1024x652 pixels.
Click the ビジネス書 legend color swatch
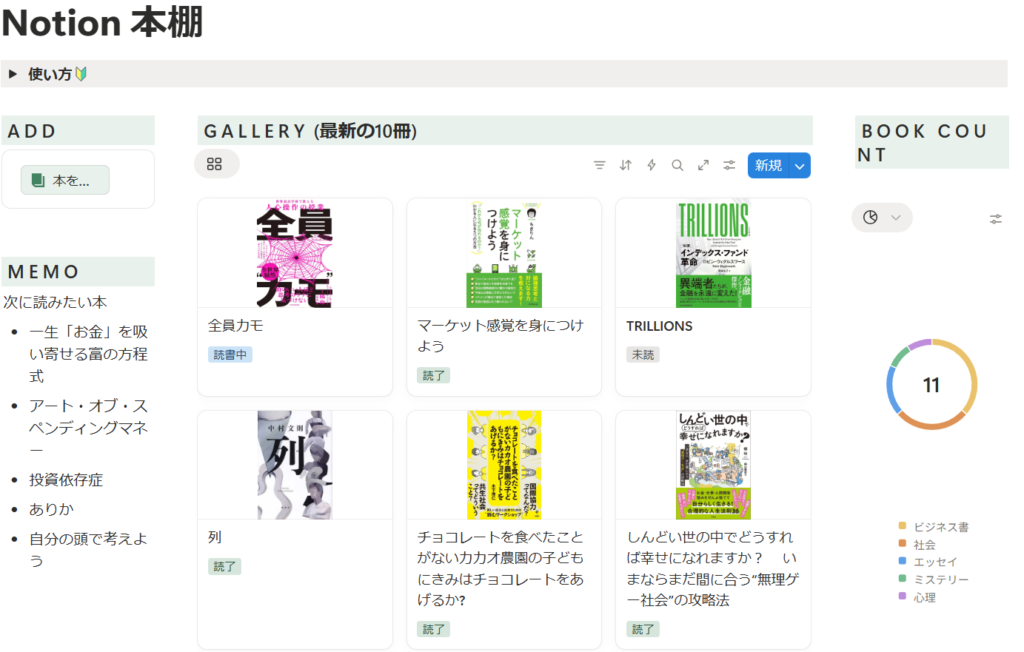tap(902, 526)
